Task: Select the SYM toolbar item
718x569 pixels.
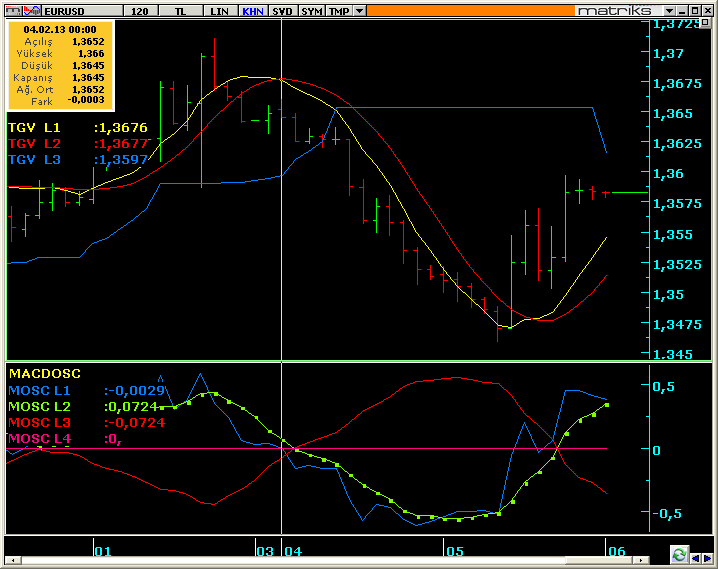Action: (x=312, y=11)
